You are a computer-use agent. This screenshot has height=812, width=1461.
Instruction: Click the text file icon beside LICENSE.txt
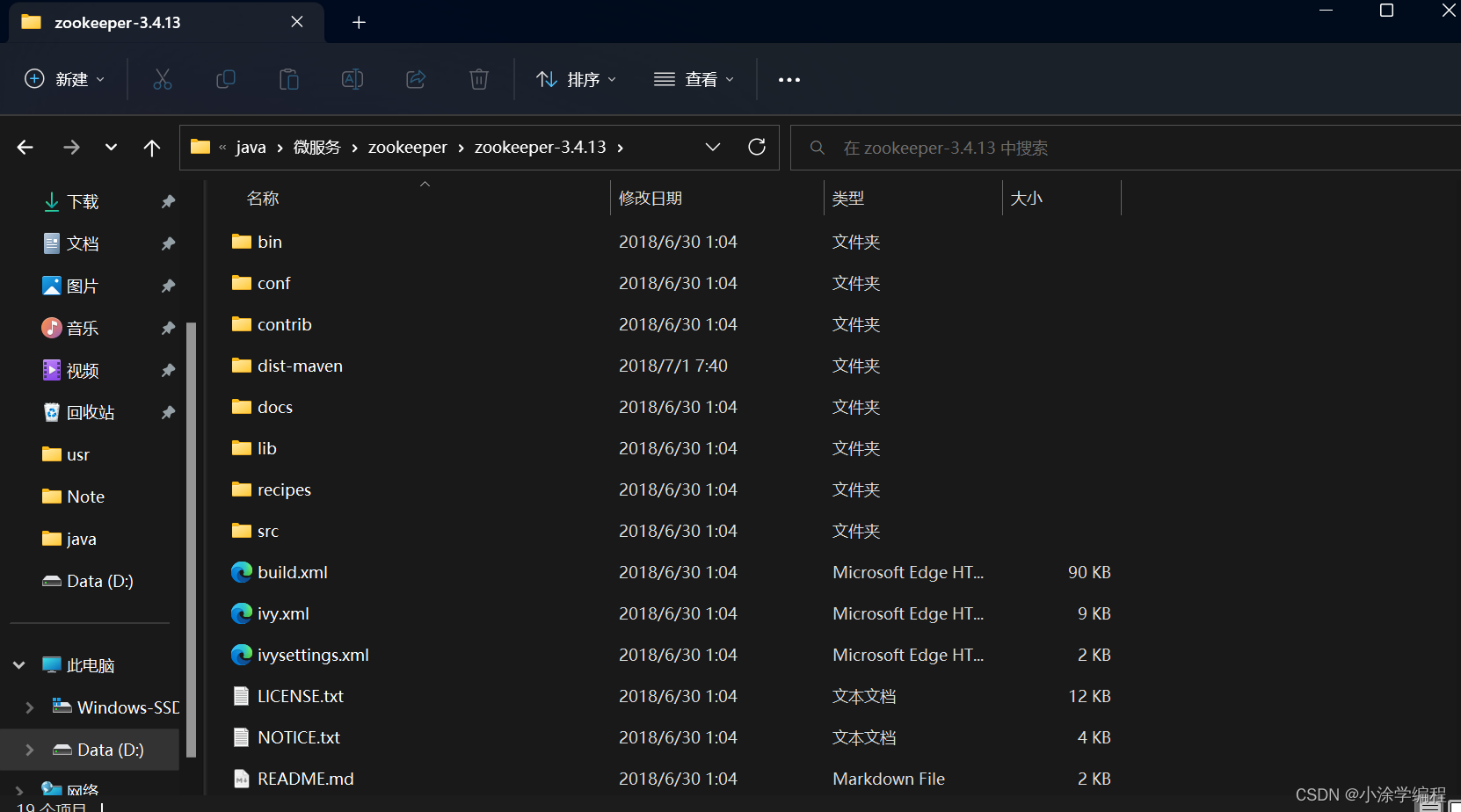click(x=241, y=696)
